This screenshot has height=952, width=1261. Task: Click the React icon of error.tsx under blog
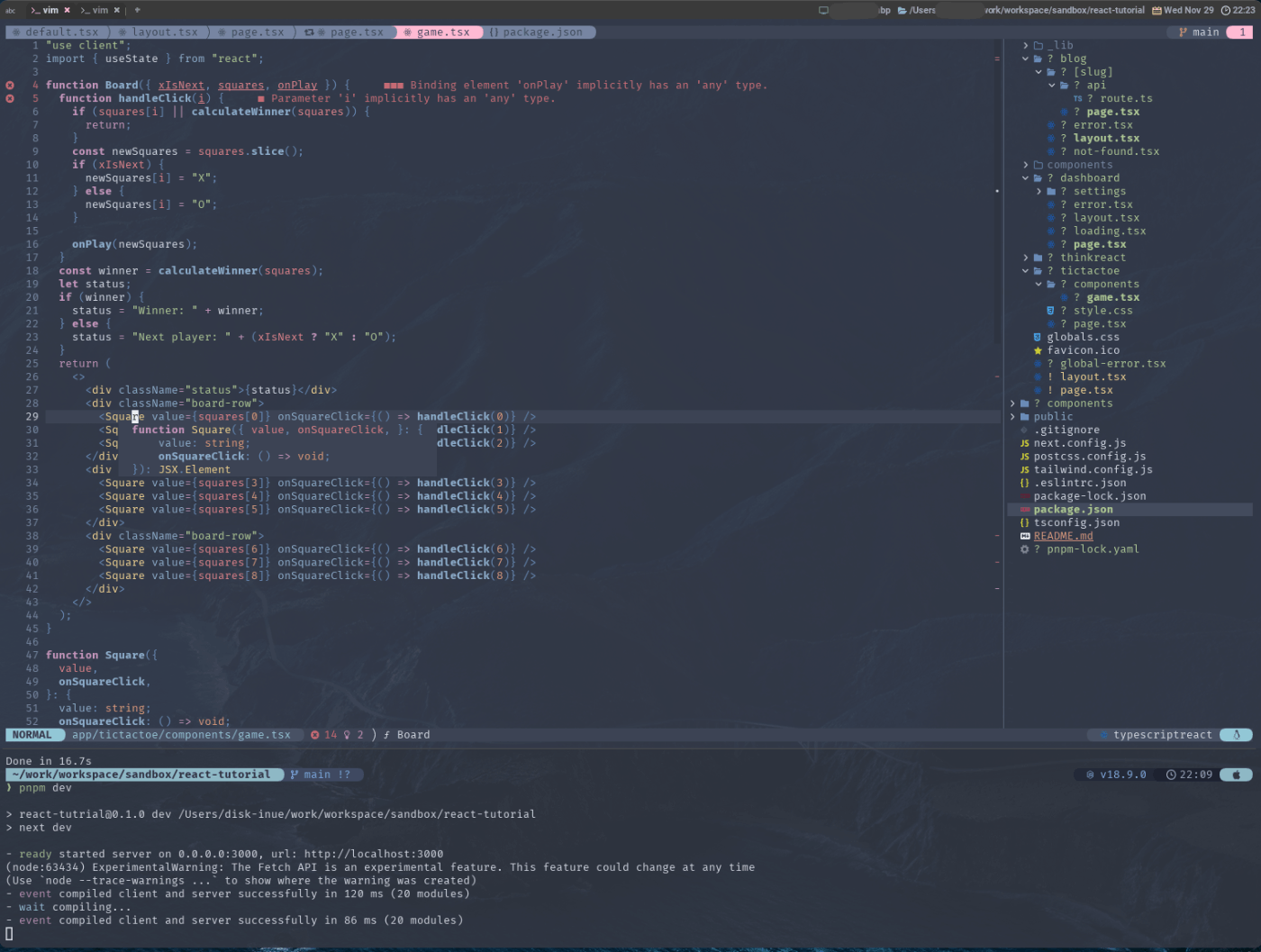(1050, 125)
